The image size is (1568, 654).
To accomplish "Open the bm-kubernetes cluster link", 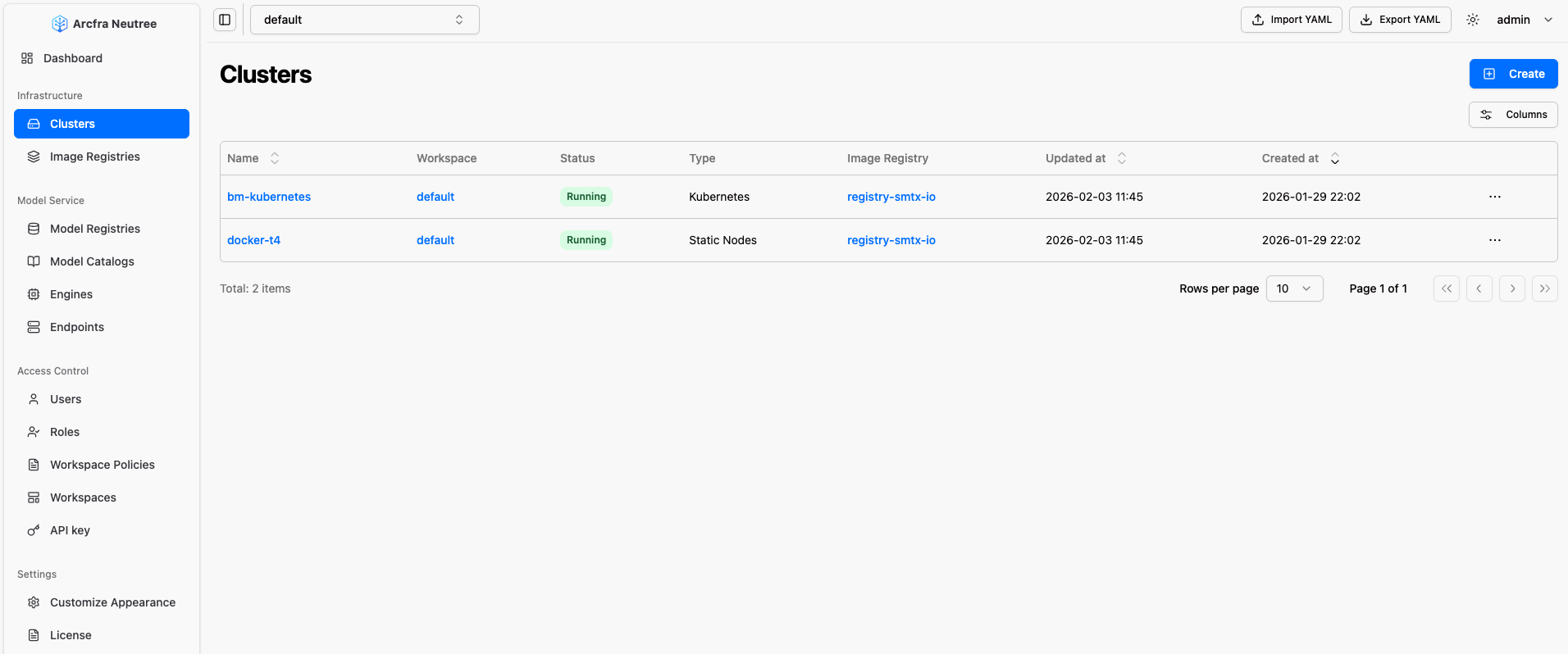I will (269, 197).
